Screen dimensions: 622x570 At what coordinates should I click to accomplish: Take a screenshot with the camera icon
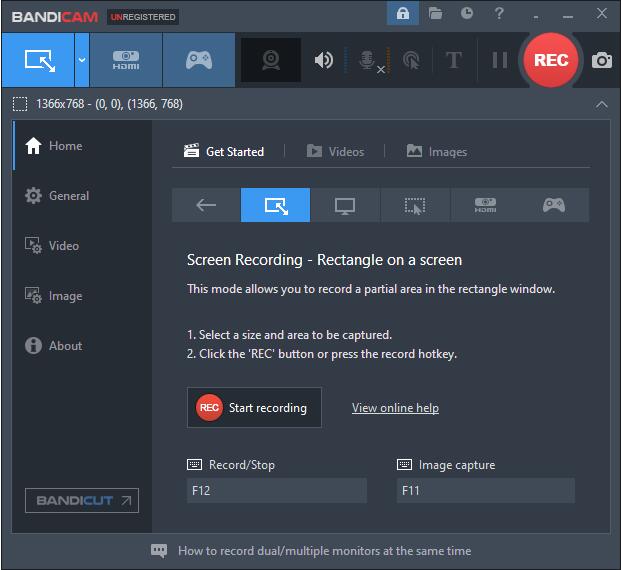(602, 60)
